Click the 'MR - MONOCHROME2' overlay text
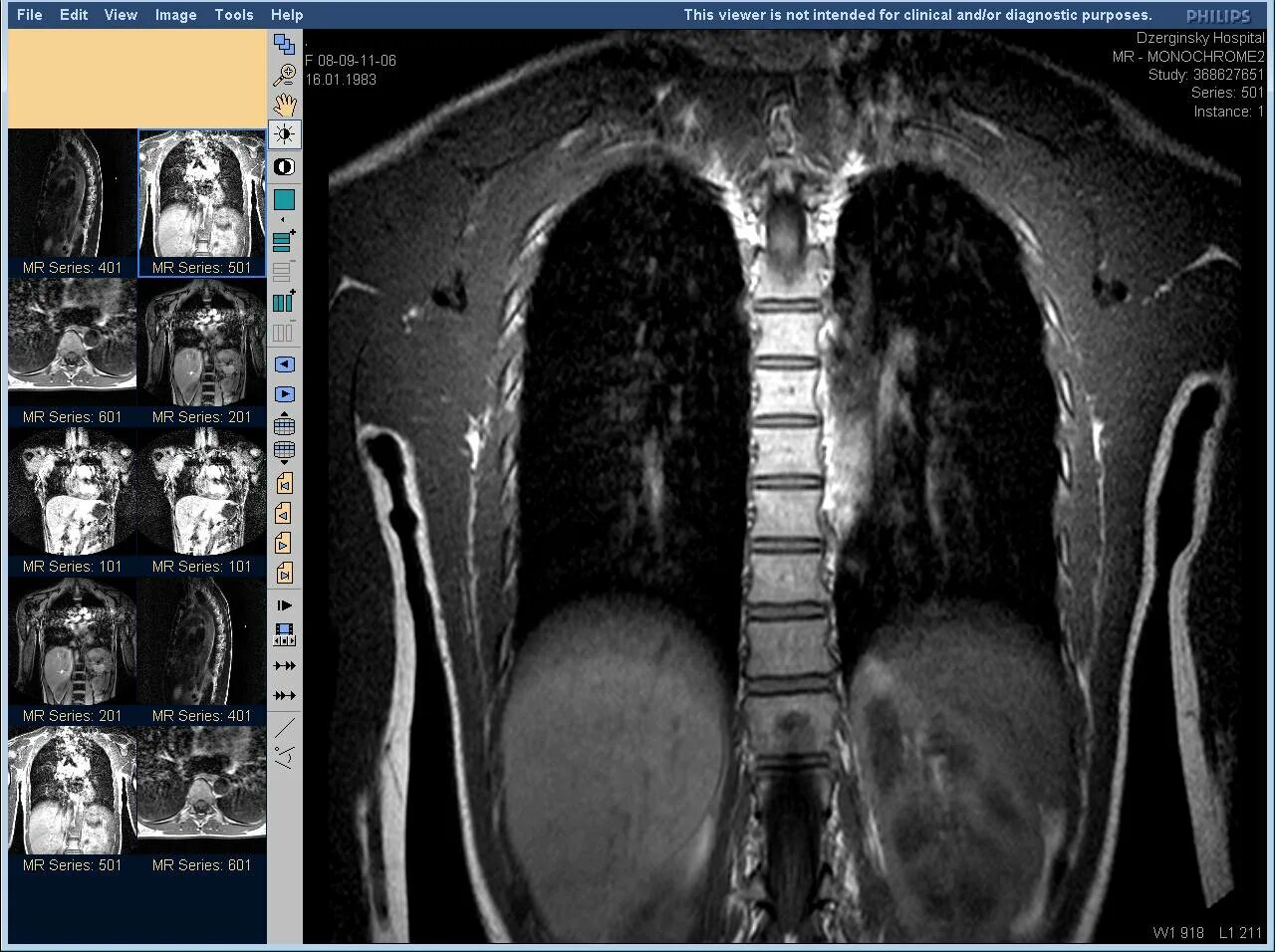 (x=1188, y=57)
